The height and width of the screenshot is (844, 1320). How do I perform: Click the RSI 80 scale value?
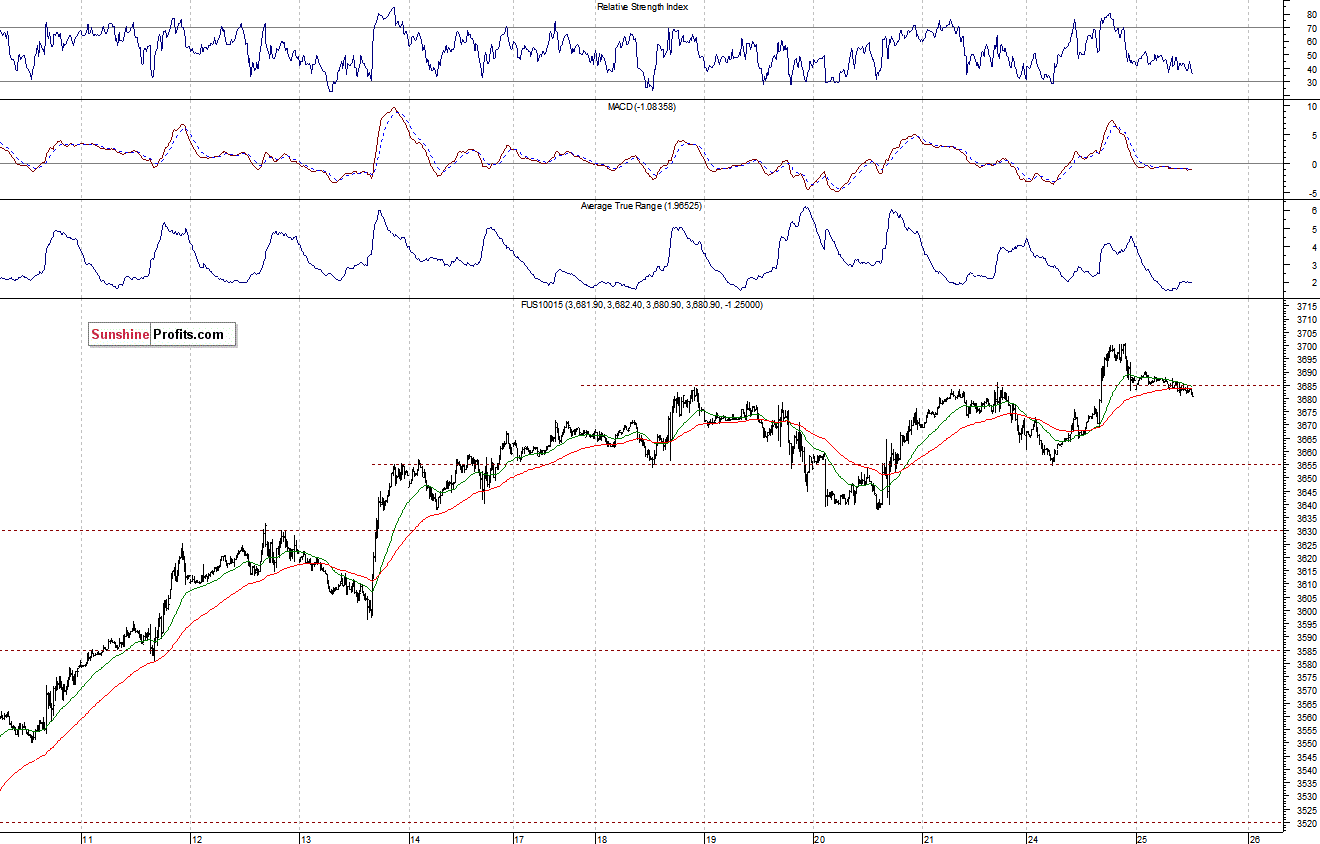click(x=1311, y=15)
